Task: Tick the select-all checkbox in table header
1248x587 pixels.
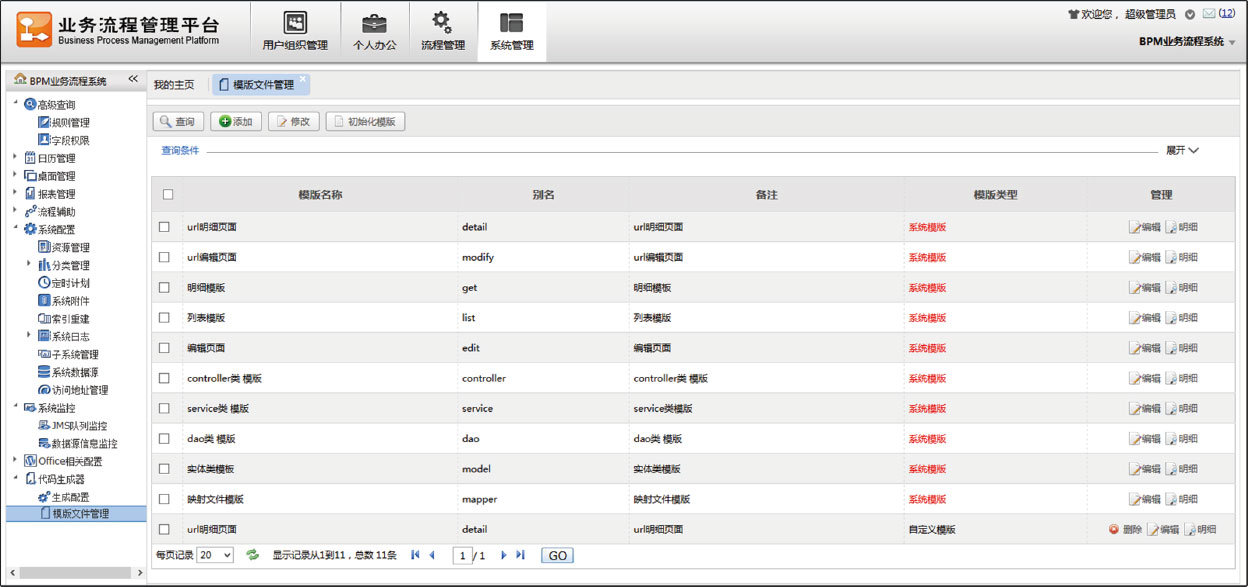Action: (167, 195)
